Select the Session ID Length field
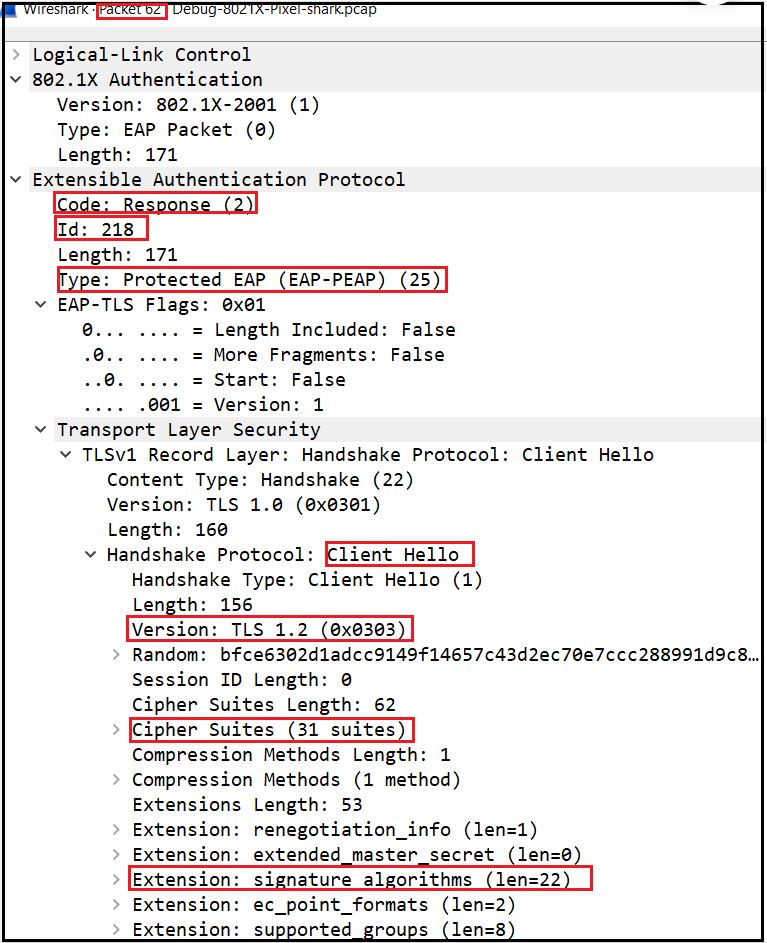 click(240, 680)
